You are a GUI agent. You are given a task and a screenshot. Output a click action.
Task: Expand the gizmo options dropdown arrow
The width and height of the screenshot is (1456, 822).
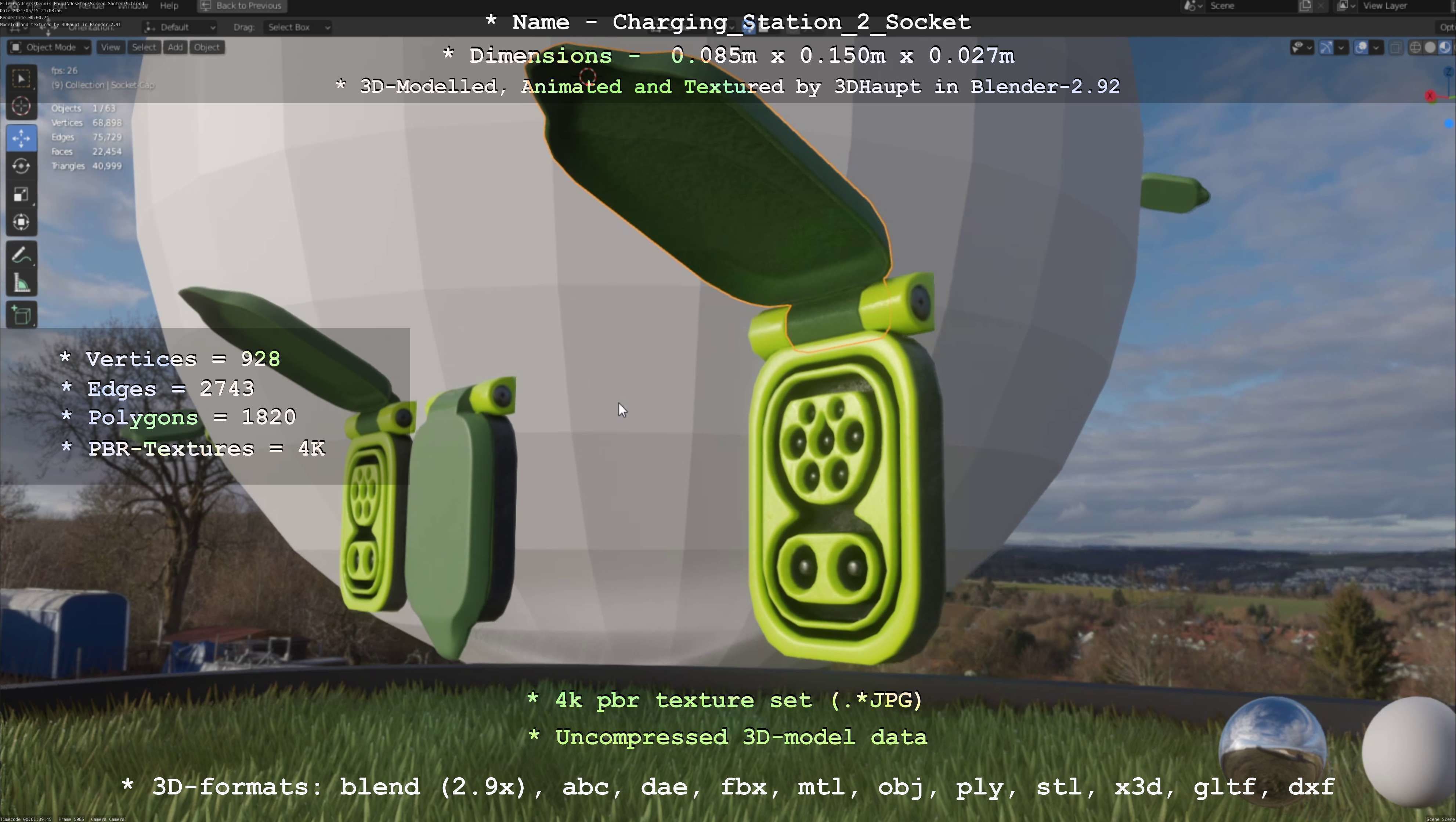[x=1341, y=47]
